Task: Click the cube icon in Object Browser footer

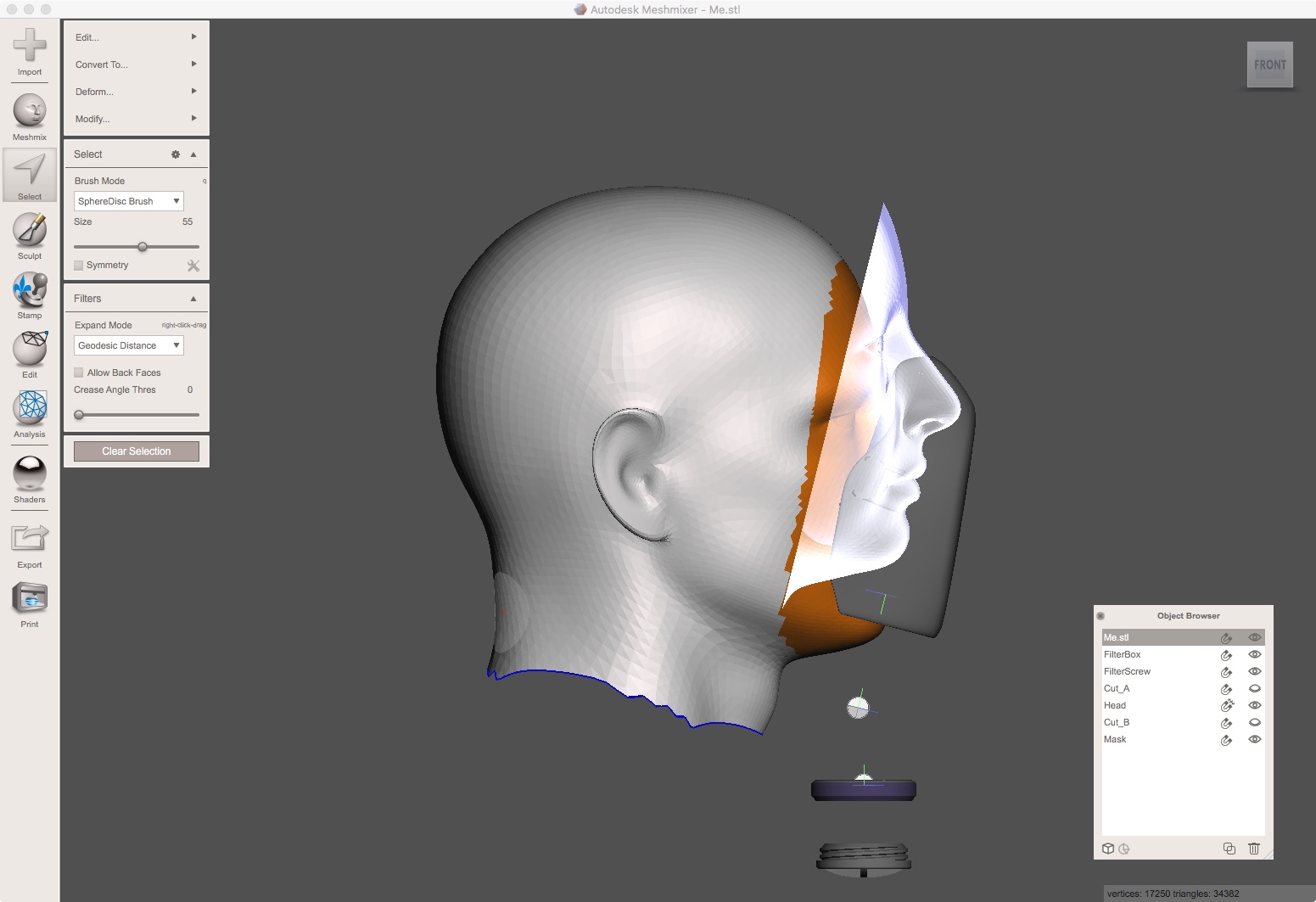Action: 1108,849
